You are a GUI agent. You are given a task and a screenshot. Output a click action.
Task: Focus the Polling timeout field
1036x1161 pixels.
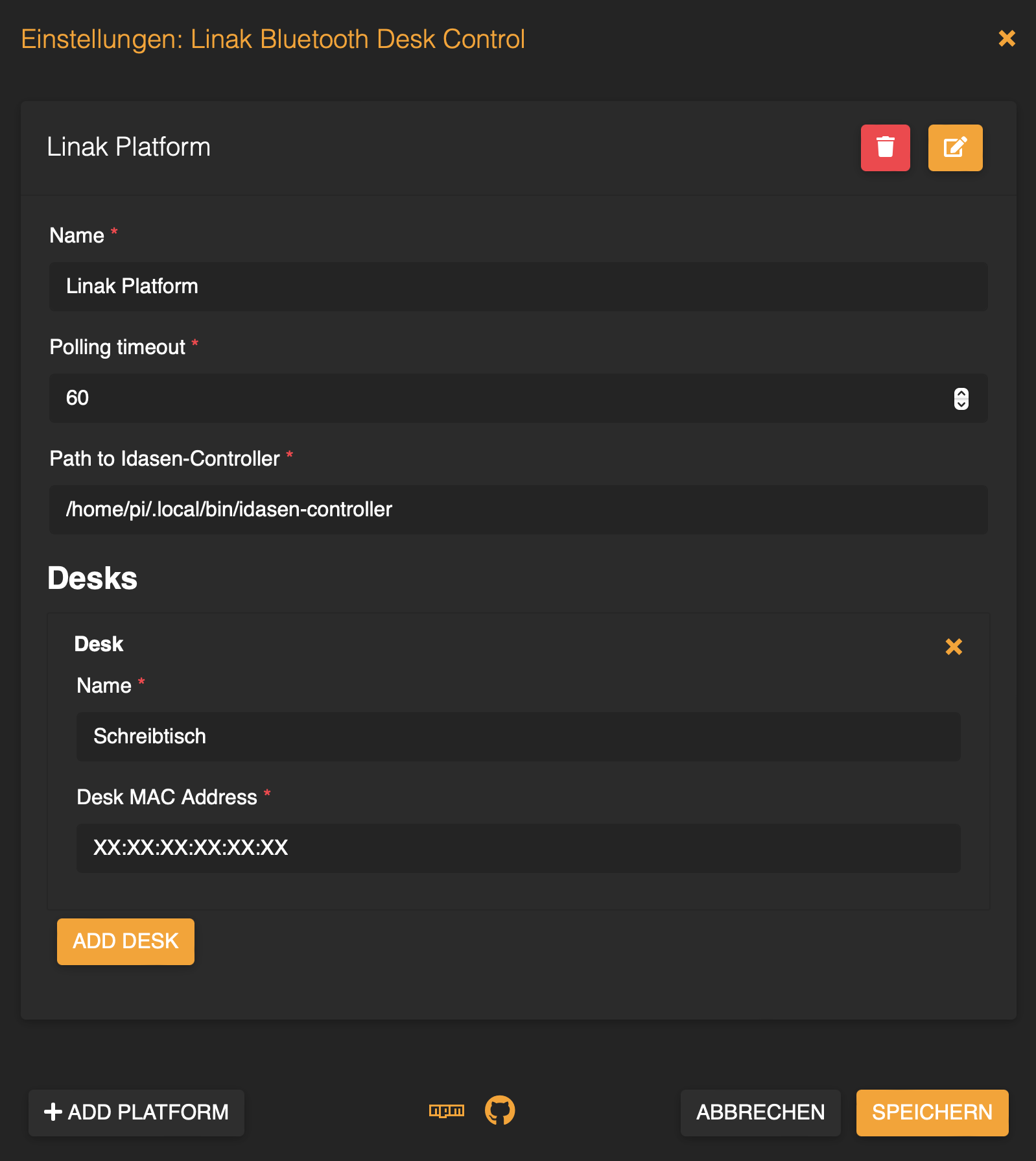click(x=519, y=398)
